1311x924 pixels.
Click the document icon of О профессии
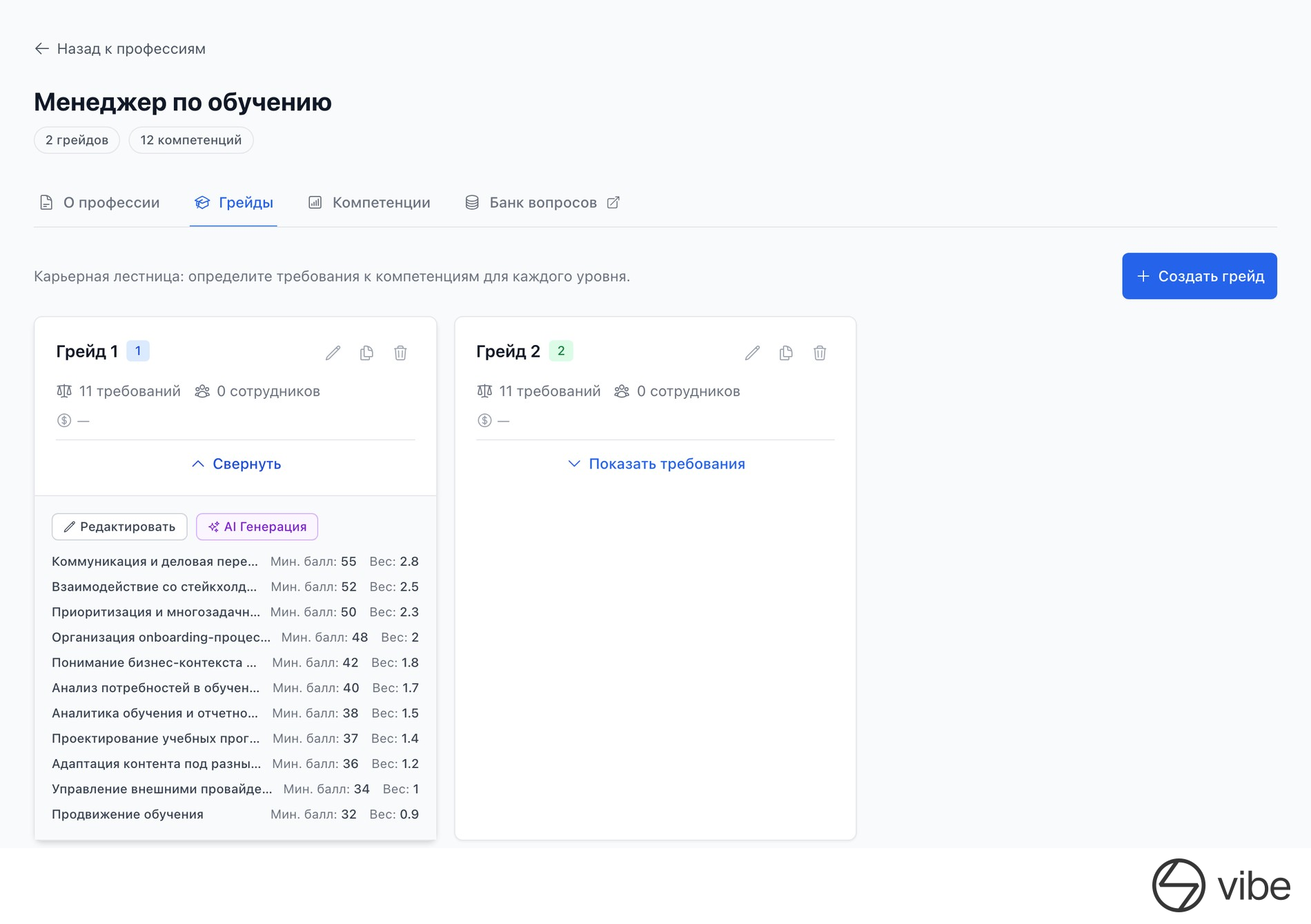point(46,202)
